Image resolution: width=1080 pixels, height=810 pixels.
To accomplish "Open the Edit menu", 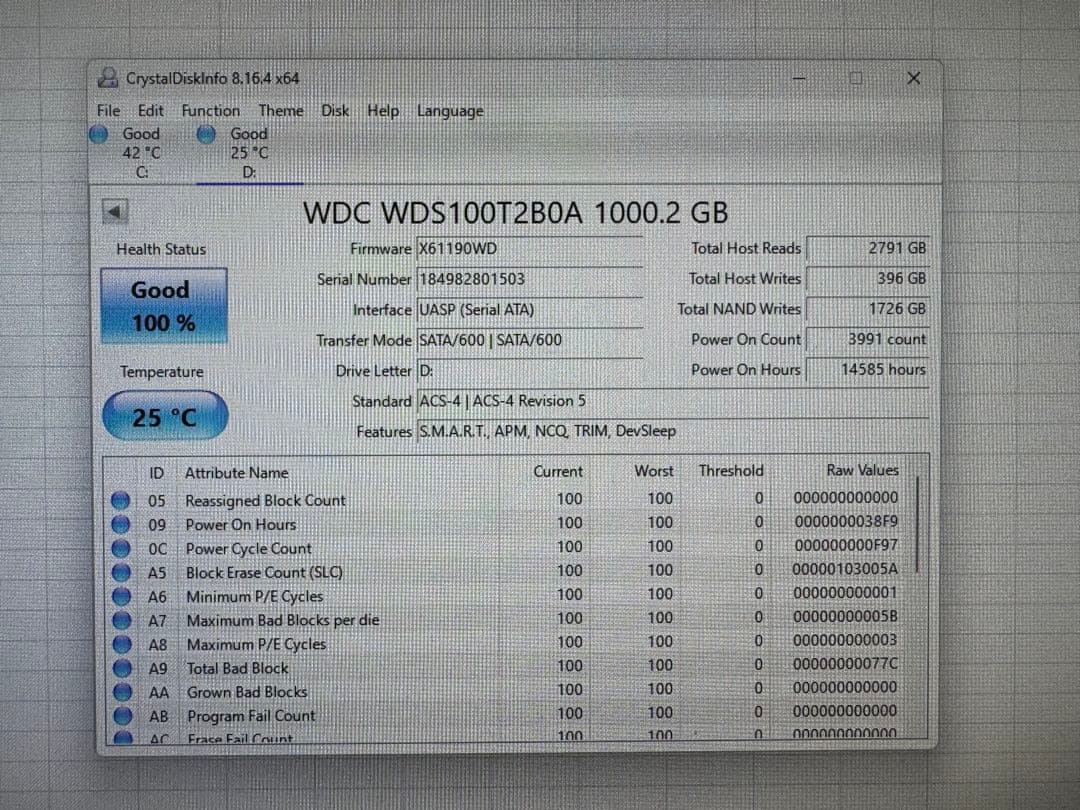I will 150,110.
